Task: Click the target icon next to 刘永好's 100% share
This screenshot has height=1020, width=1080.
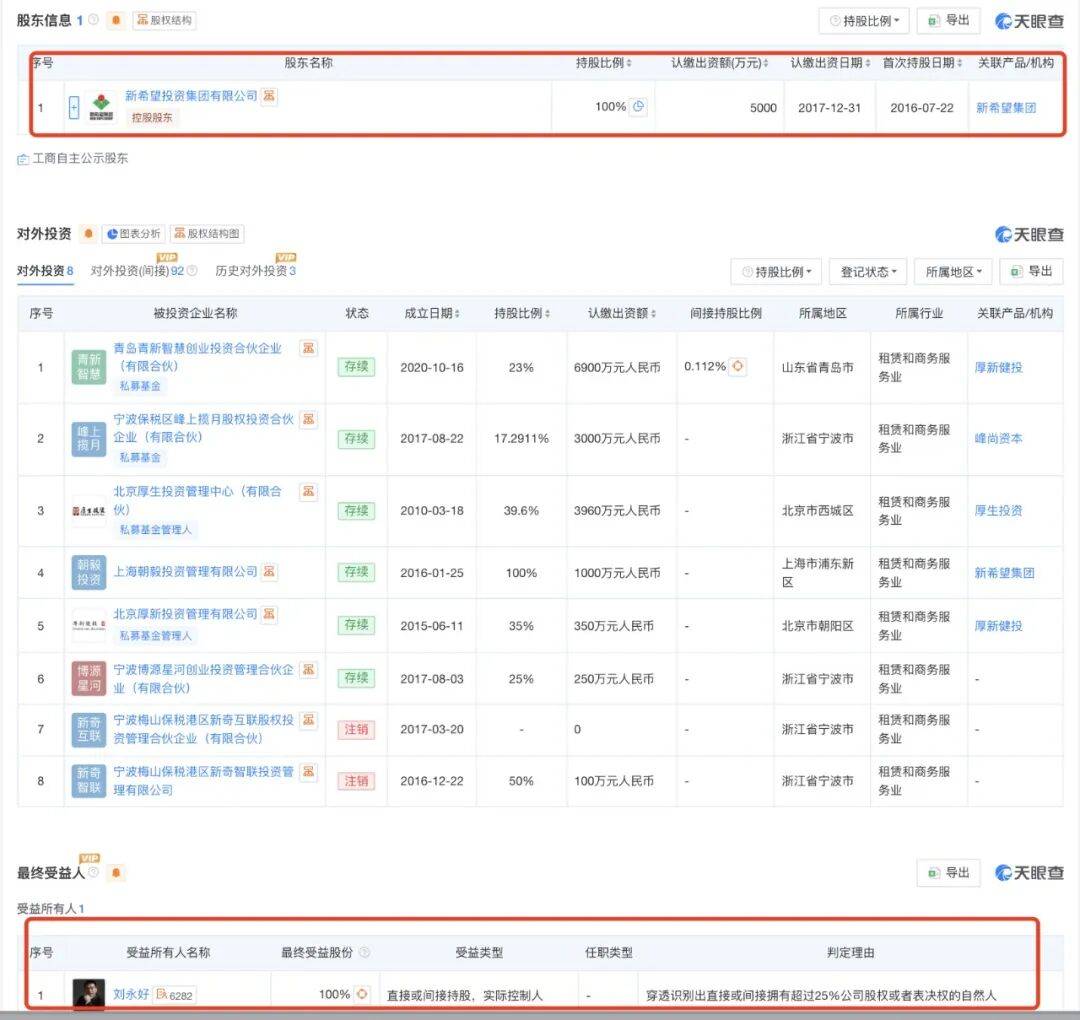Action: pos(362,995)
